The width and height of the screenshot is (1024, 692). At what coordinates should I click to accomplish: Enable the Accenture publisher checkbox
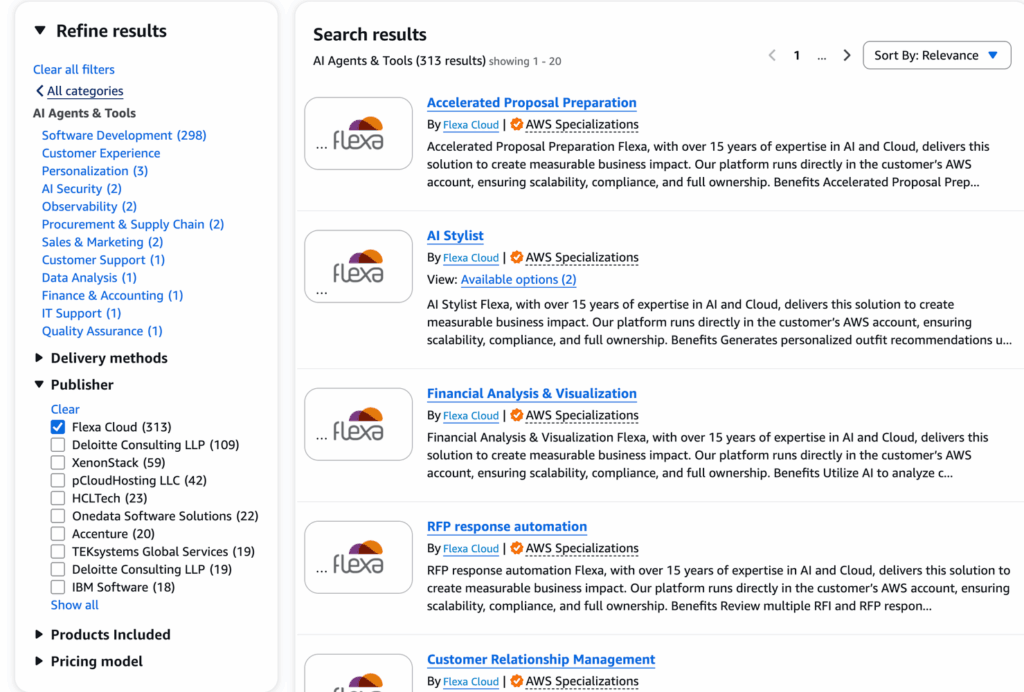58,534
